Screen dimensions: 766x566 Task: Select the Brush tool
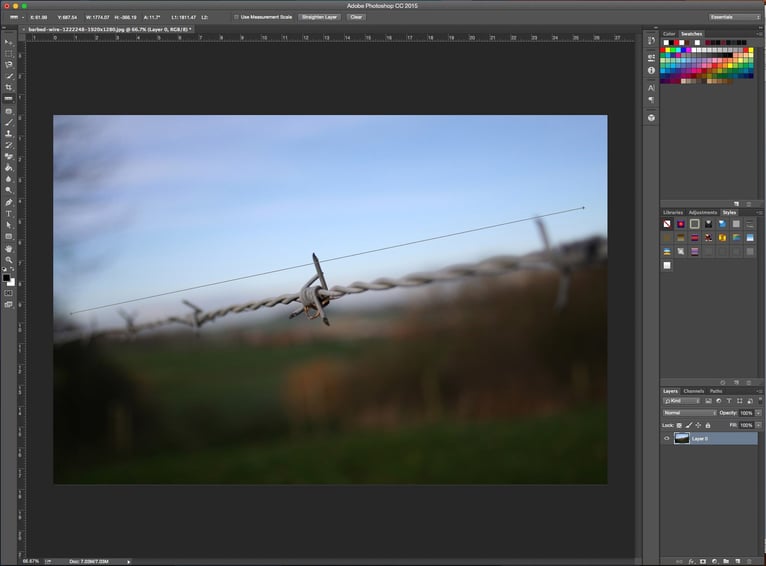click(x=8, y=122)
